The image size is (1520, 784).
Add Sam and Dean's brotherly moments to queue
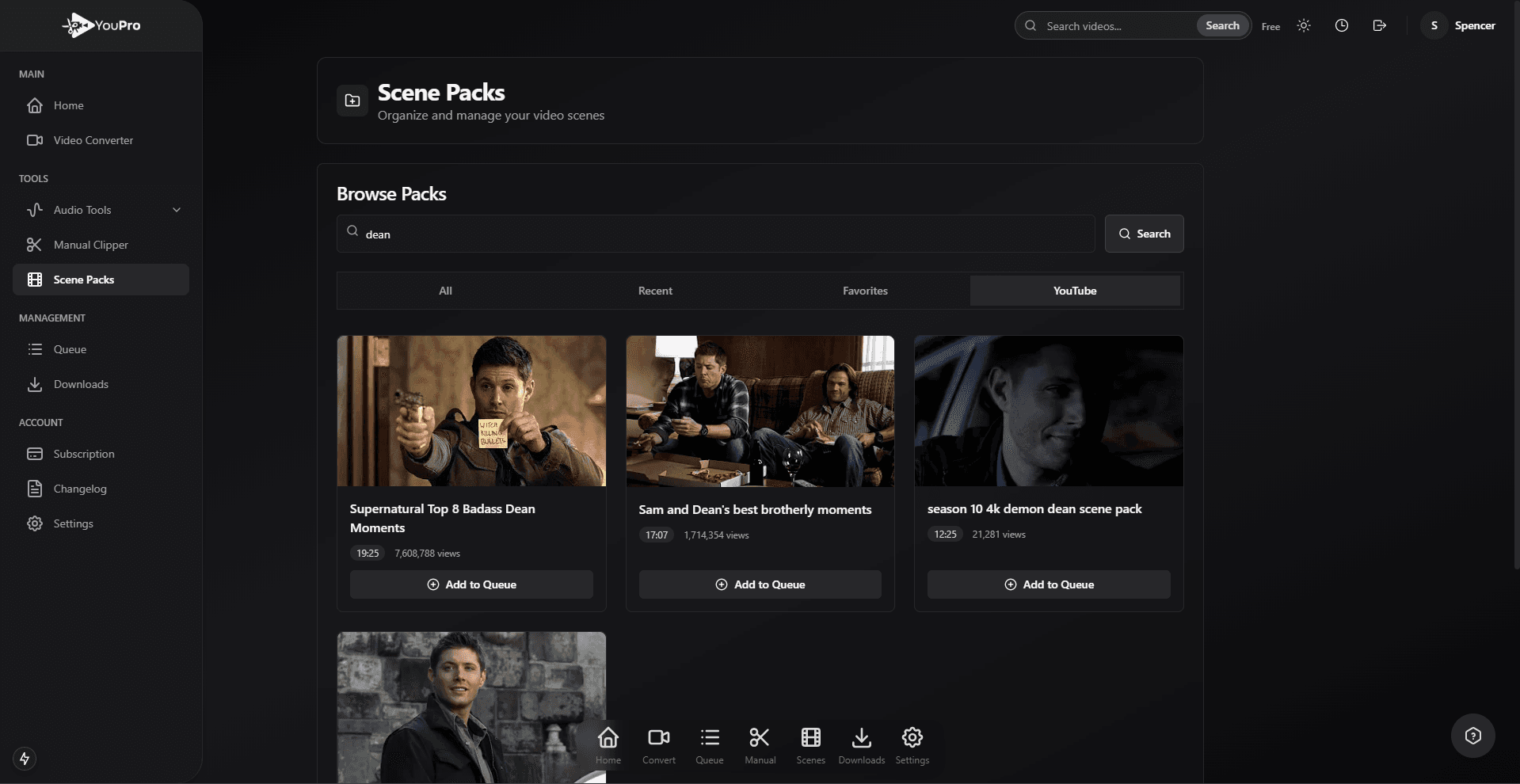(760, 584)
